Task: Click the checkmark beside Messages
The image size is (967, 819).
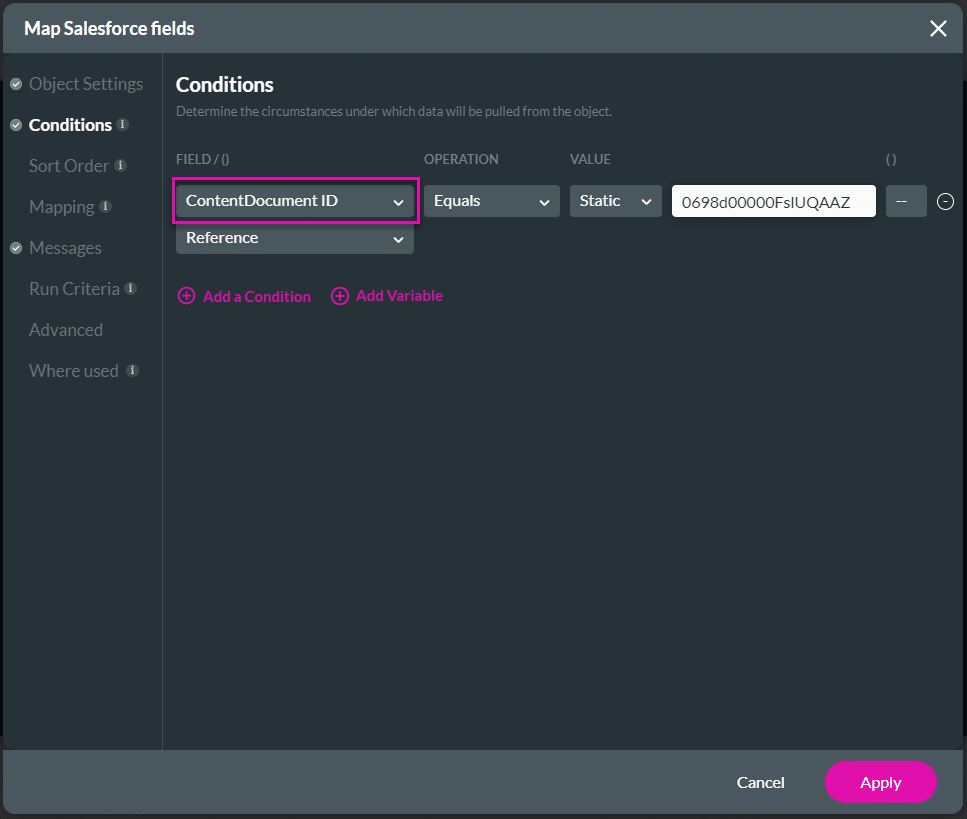Action: click(x=15, y=248)
